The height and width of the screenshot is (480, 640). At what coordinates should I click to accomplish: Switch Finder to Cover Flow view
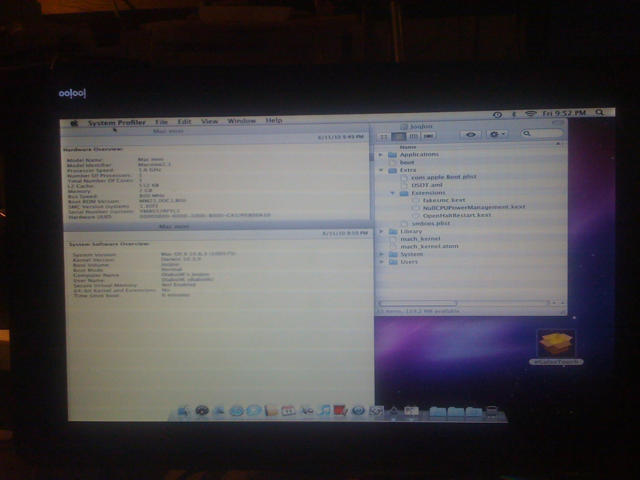428,136
